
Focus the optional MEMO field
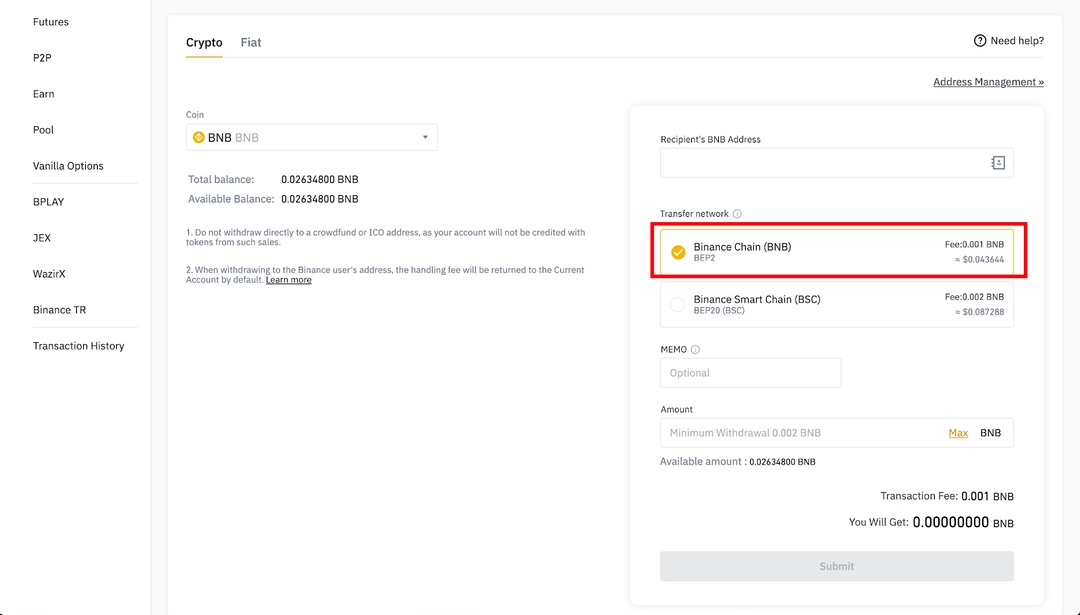click(750, 373)
